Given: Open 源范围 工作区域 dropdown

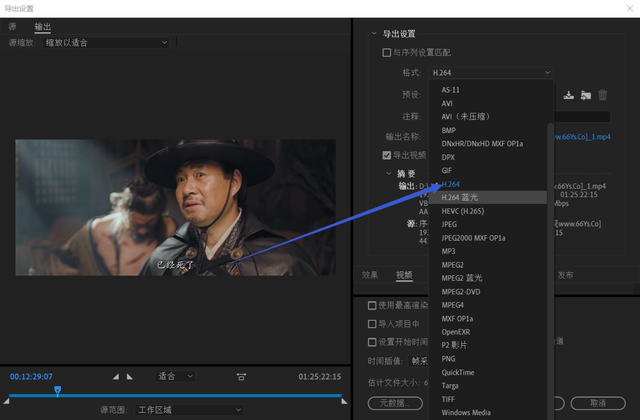Looking at the screenshot, I should [x=189, y=409].
